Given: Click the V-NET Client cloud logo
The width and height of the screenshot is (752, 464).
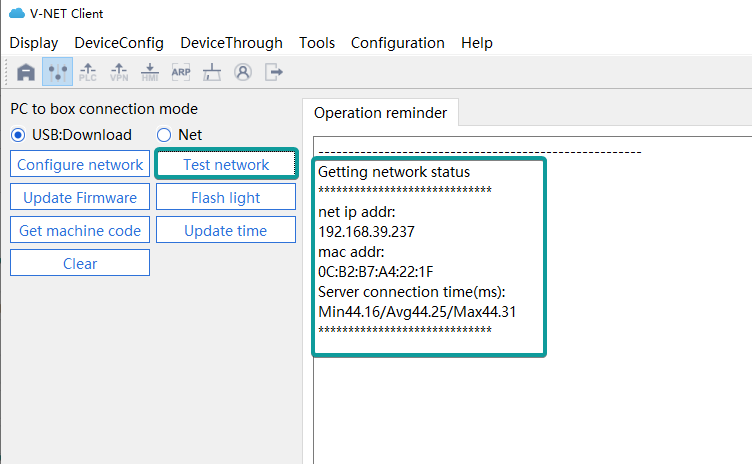Looking at the screenshot, I should coord(17,13).
